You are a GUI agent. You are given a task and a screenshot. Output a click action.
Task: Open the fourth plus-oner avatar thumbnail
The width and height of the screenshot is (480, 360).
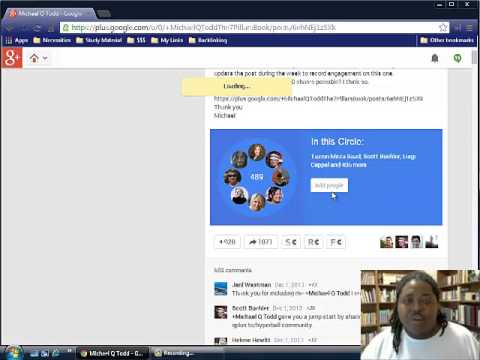432,242
